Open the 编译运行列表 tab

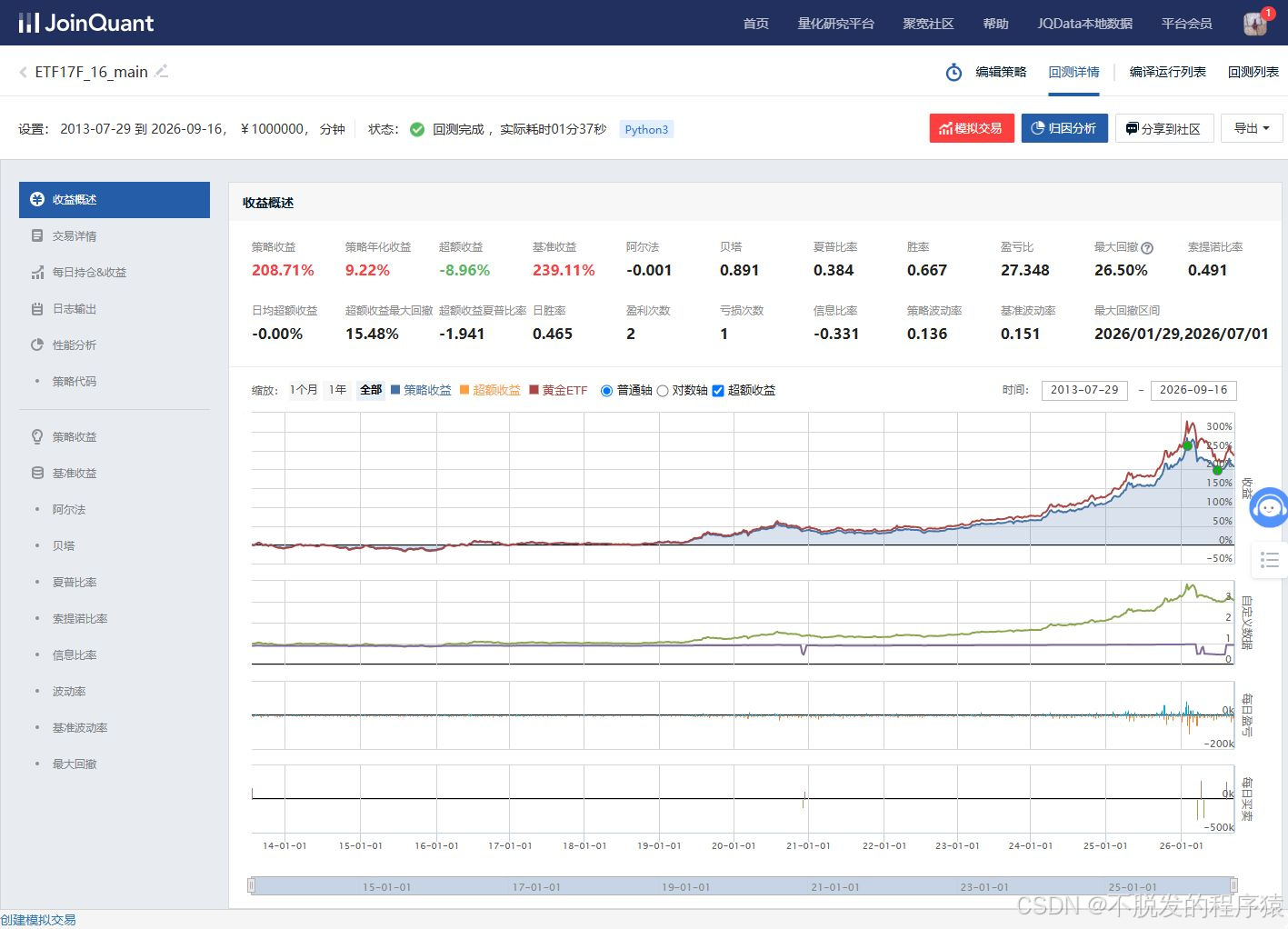pyautogui.click(x=1167, y=72)
